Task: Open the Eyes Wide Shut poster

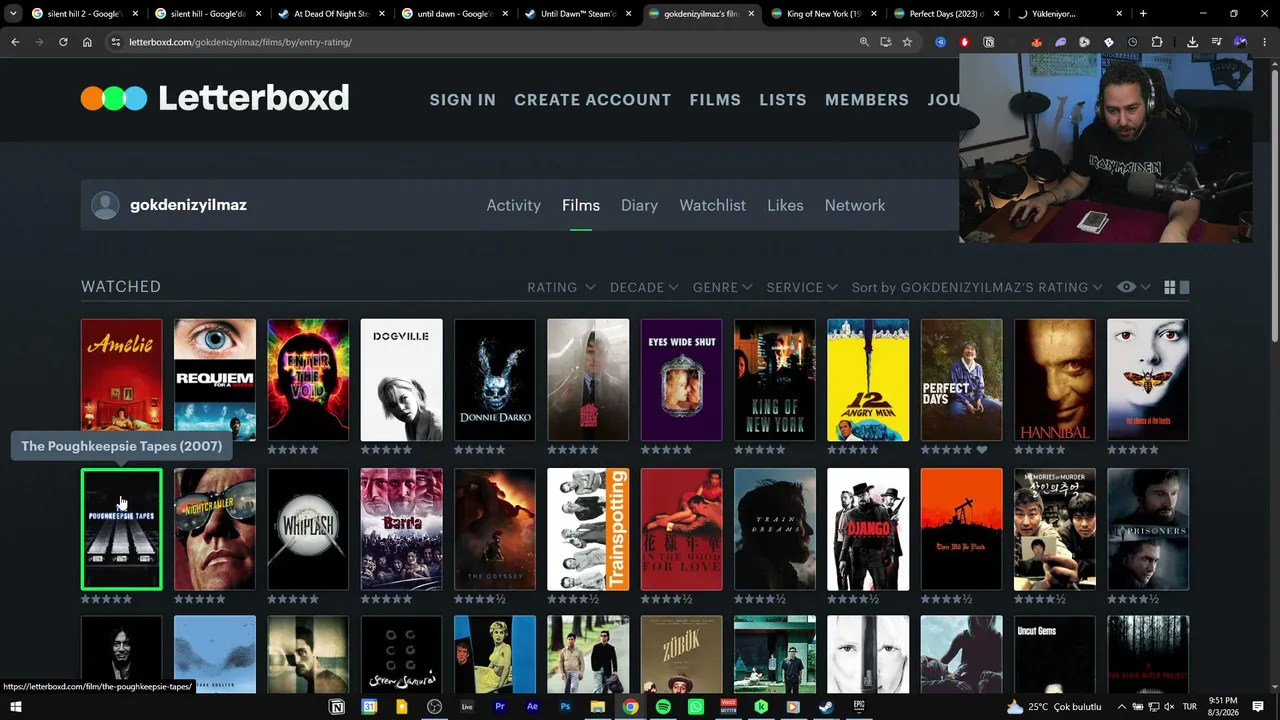Action: coord(681,380)
